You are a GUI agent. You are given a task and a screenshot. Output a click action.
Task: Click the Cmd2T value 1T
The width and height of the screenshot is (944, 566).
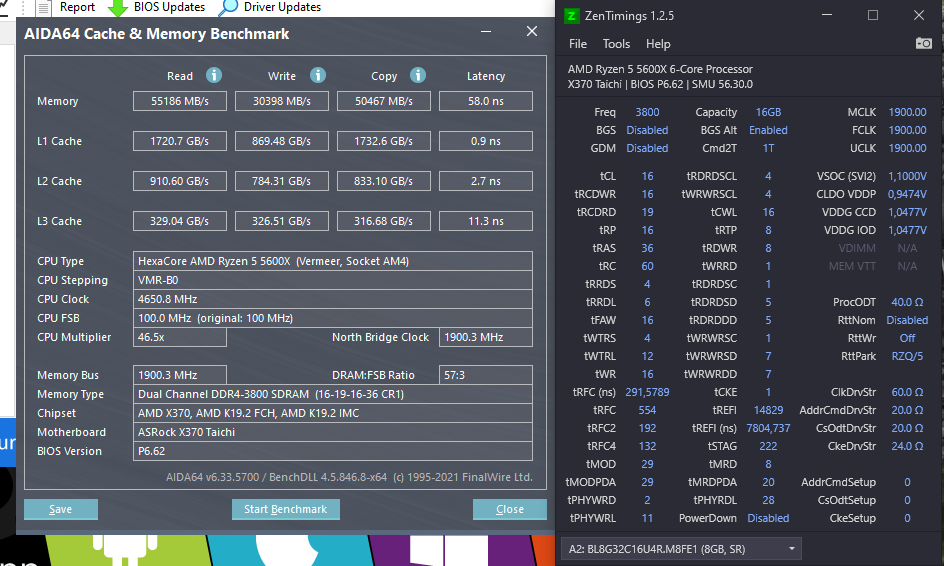tap(768, 148)
